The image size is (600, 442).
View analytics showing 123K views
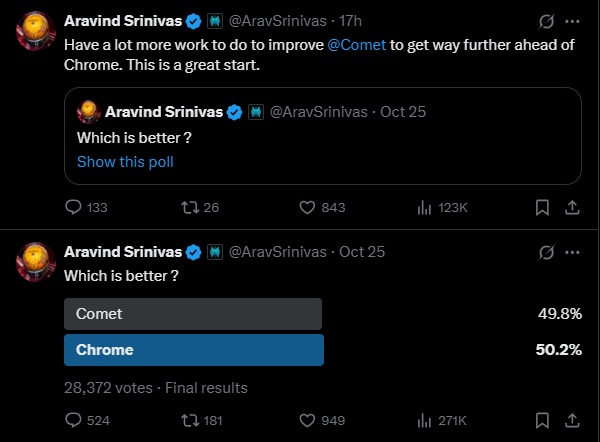423,207
